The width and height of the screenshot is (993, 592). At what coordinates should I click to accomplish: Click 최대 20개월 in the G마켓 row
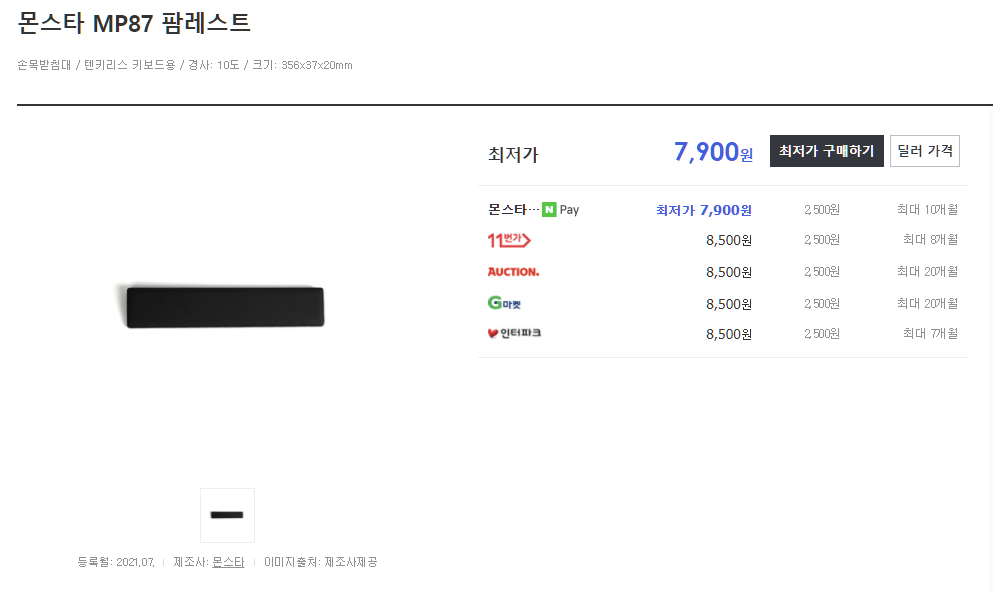(x=927, y=303)
